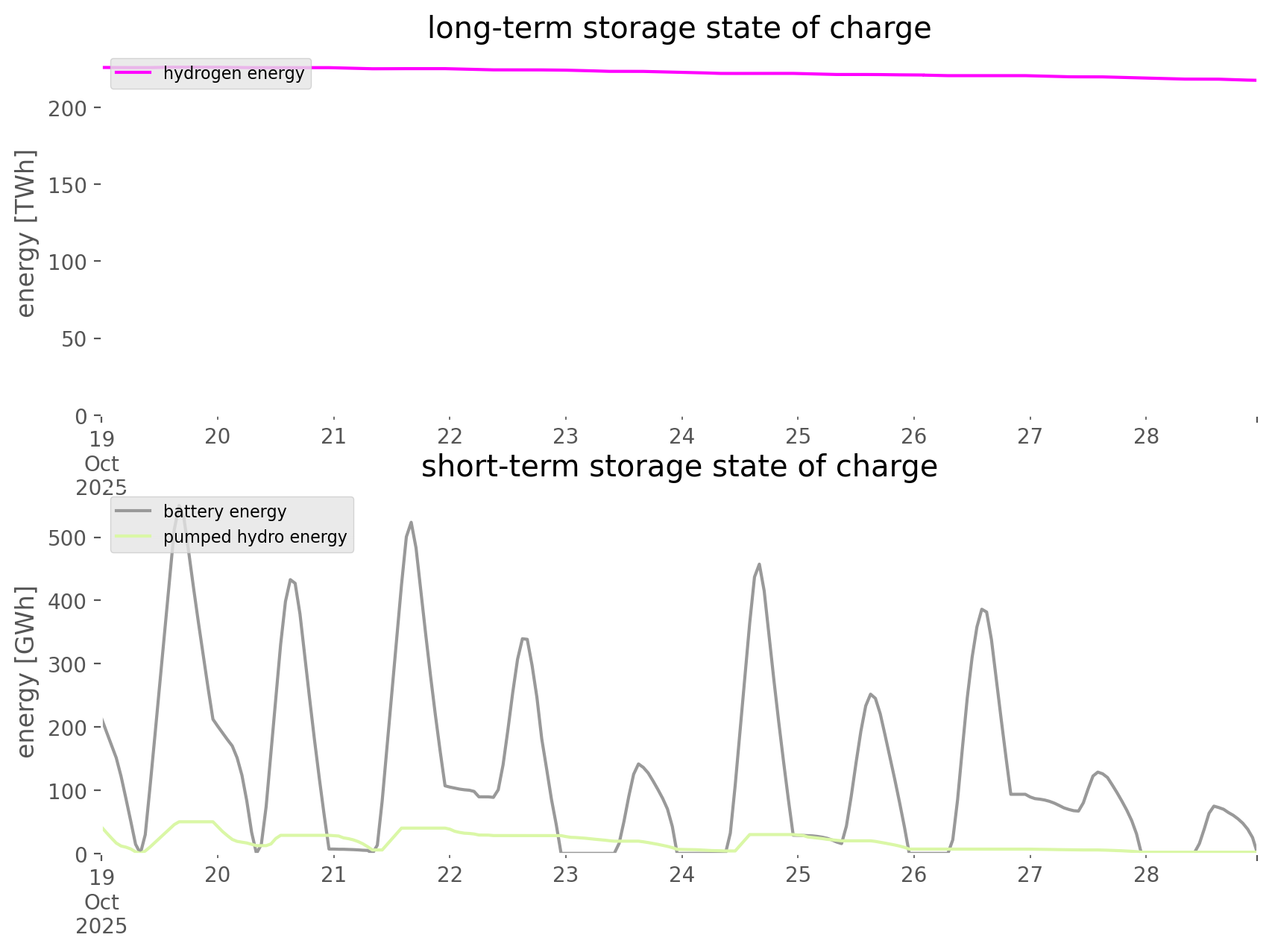
Task: Click the "hydrogen energy" legend label
Action: point(233,73)
